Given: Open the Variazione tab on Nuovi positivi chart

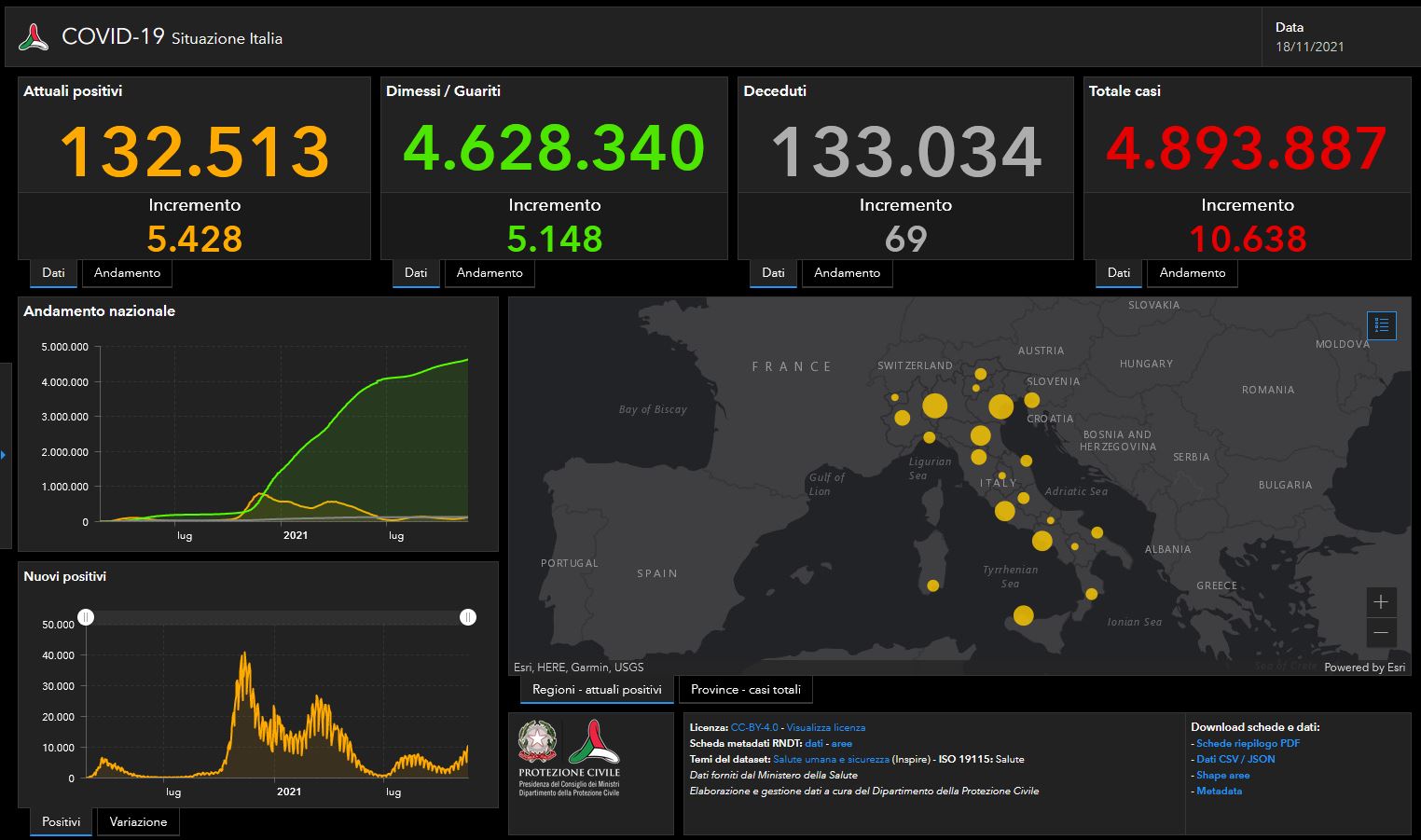Looking at the screenshot, I should [x=138, y=821].
